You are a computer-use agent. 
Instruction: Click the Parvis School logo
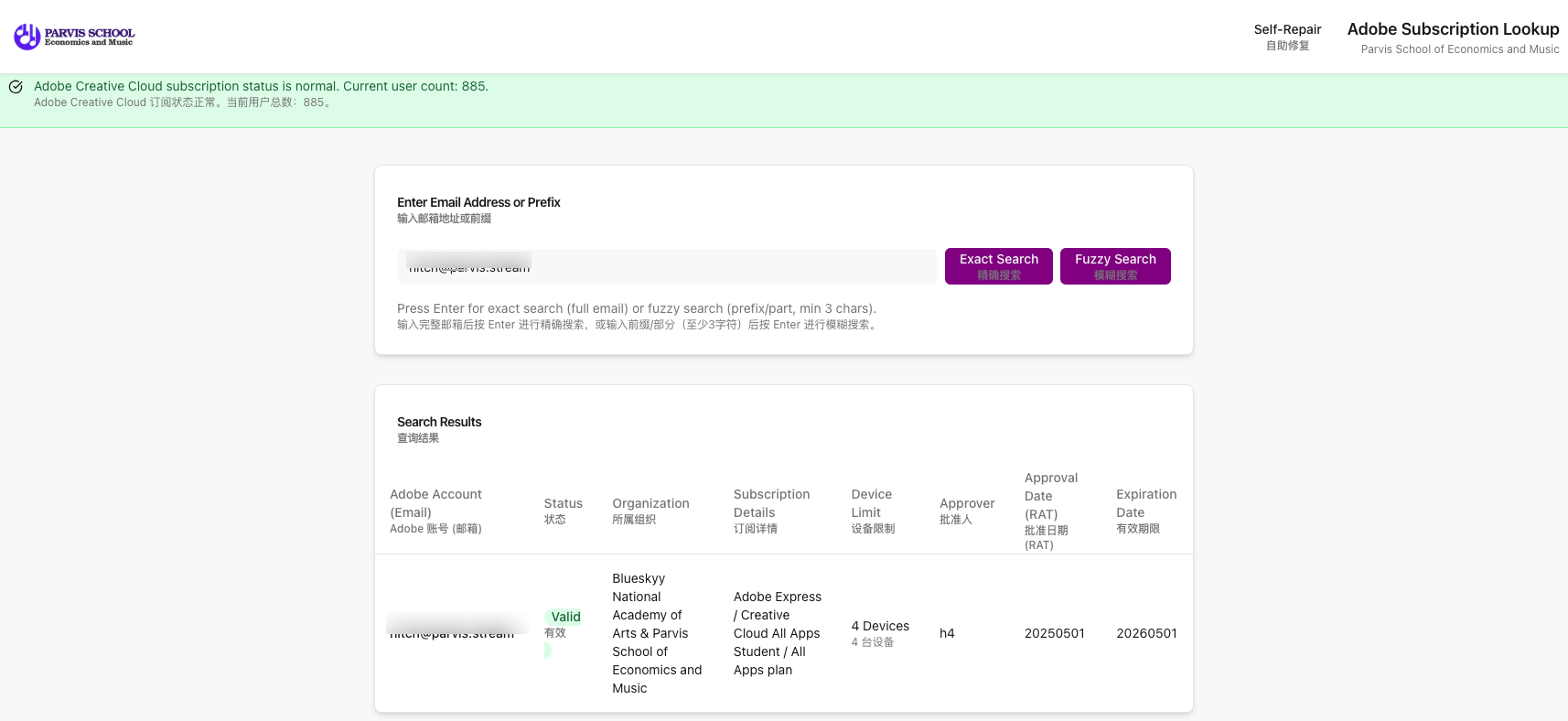tap(74, 37)
